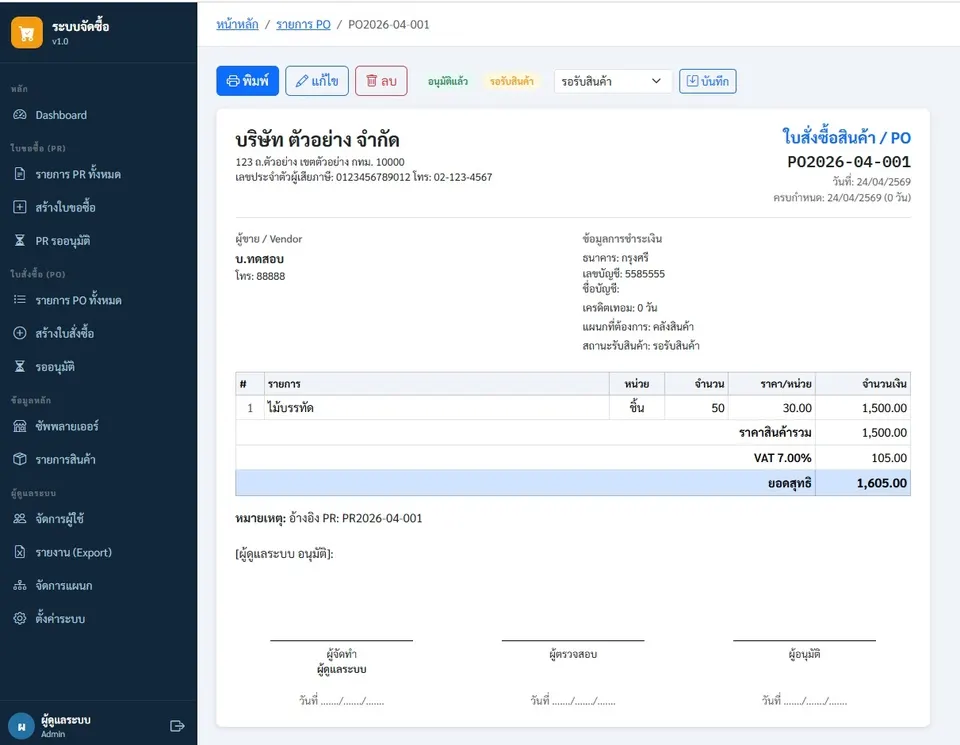Viewport: 960px width, 745px height.
Task: Click the user avatar circle at sidebar bottom
Action: coord(21,727)
